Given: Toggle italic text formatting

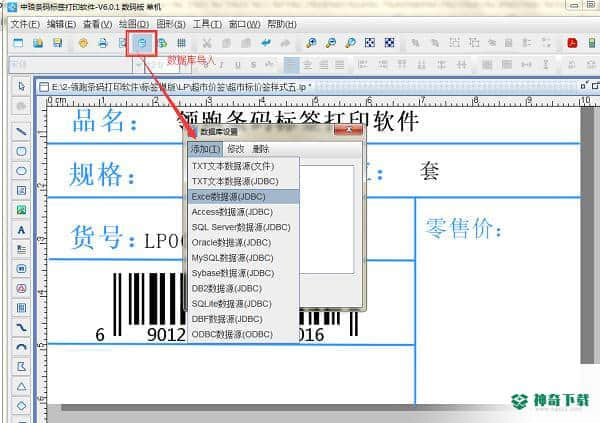Looking at the screenshot, I should pyautogui.click(x=222, y=65).
